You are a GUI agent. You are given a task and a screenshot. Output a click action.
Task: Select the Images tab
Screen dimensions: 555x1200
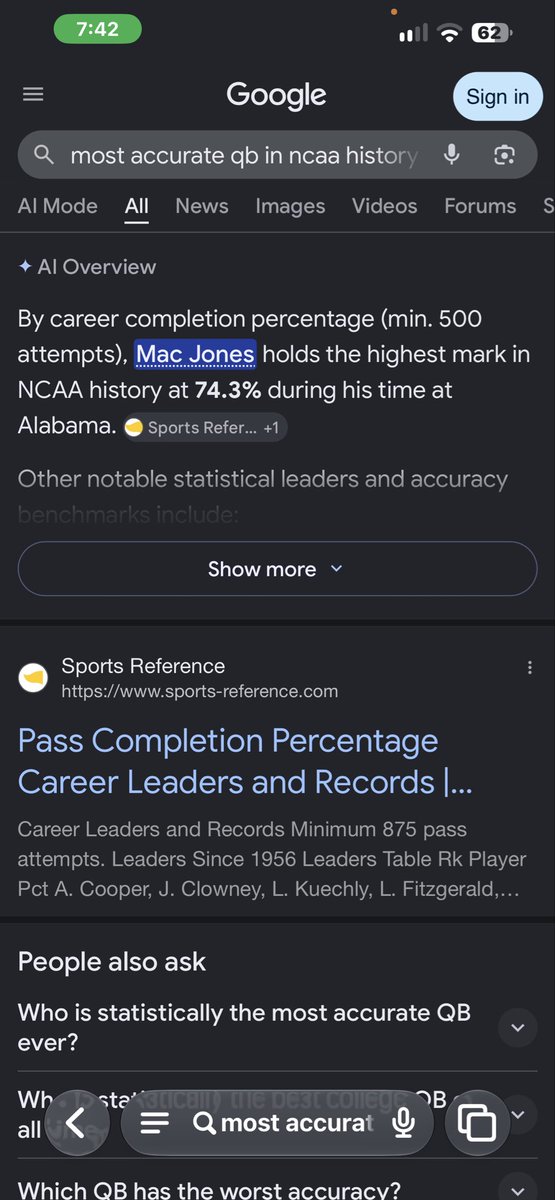point(290,206)
